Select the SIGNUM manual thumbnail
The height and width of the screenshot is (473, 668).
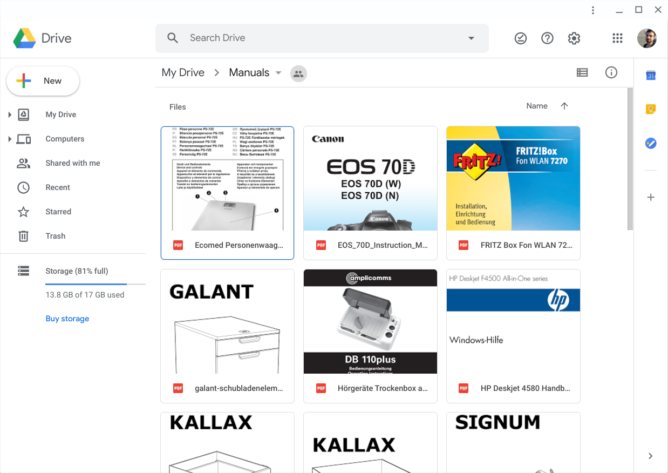pos(513,443)
